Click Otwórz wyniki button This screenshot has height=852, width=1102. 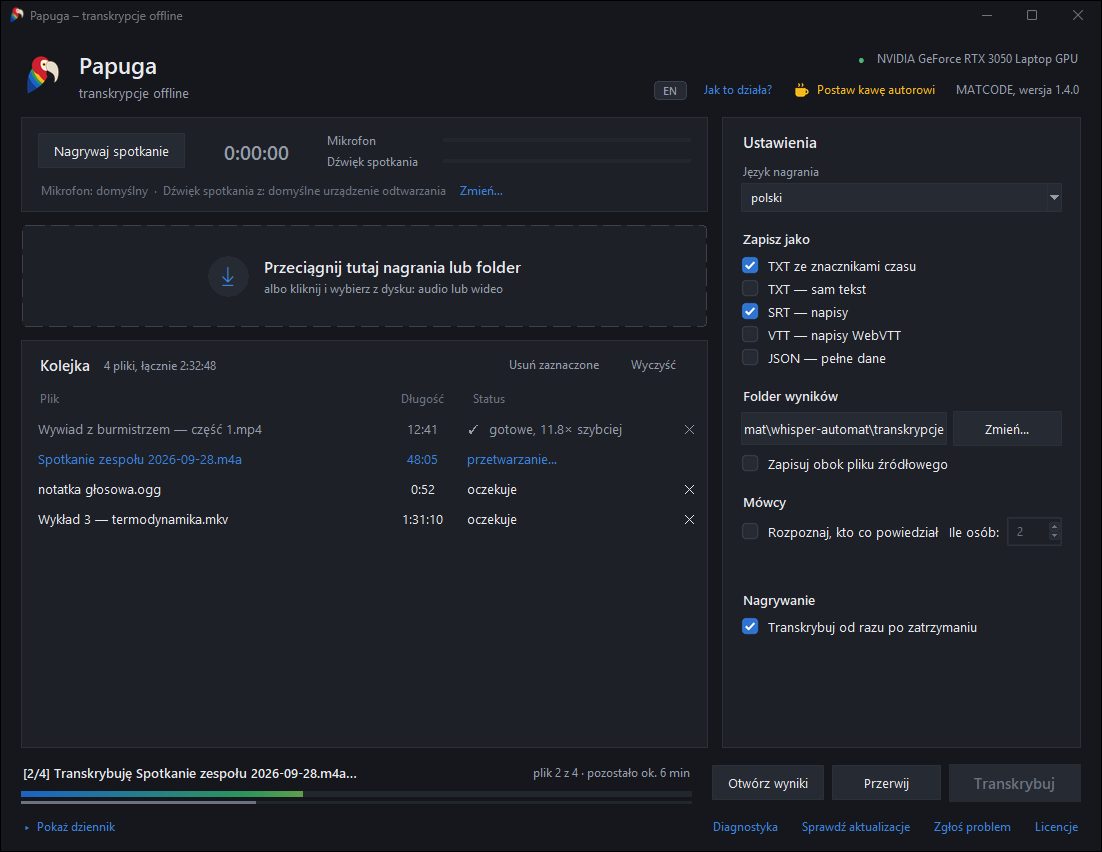pos(767,783)
